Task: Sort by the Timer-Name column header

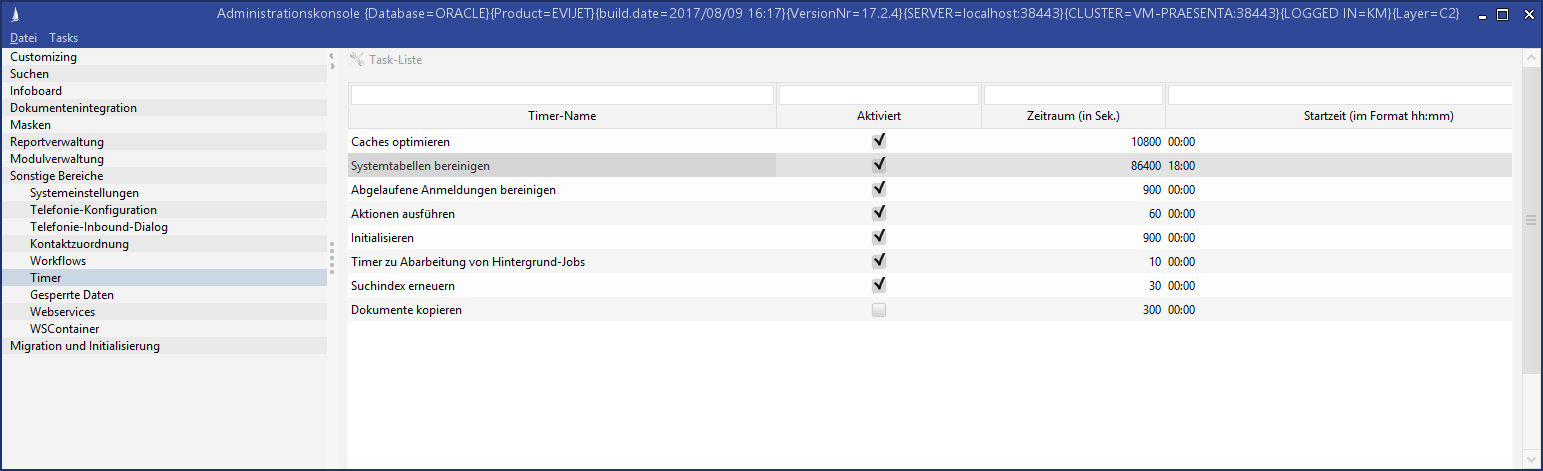Action: pos(562,117)
